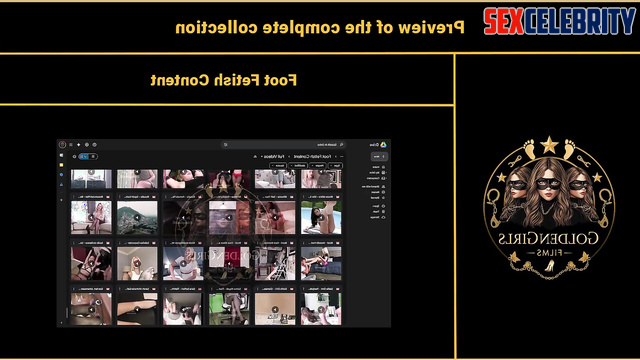Open the Type filter dropdown
640x360 pixels.
[x=336, y=165]
